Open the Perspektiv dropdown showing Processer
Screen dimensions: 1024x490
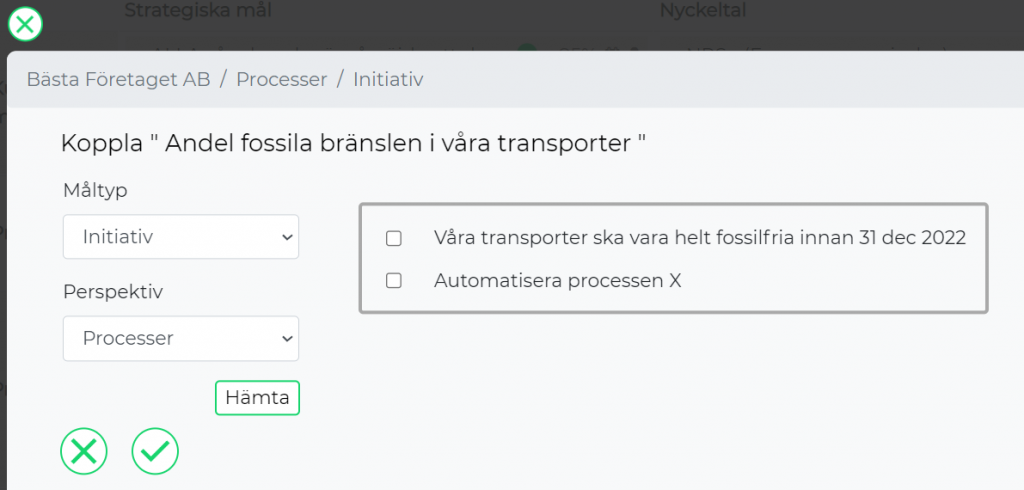pyautogui.click(x=181, y=338)
